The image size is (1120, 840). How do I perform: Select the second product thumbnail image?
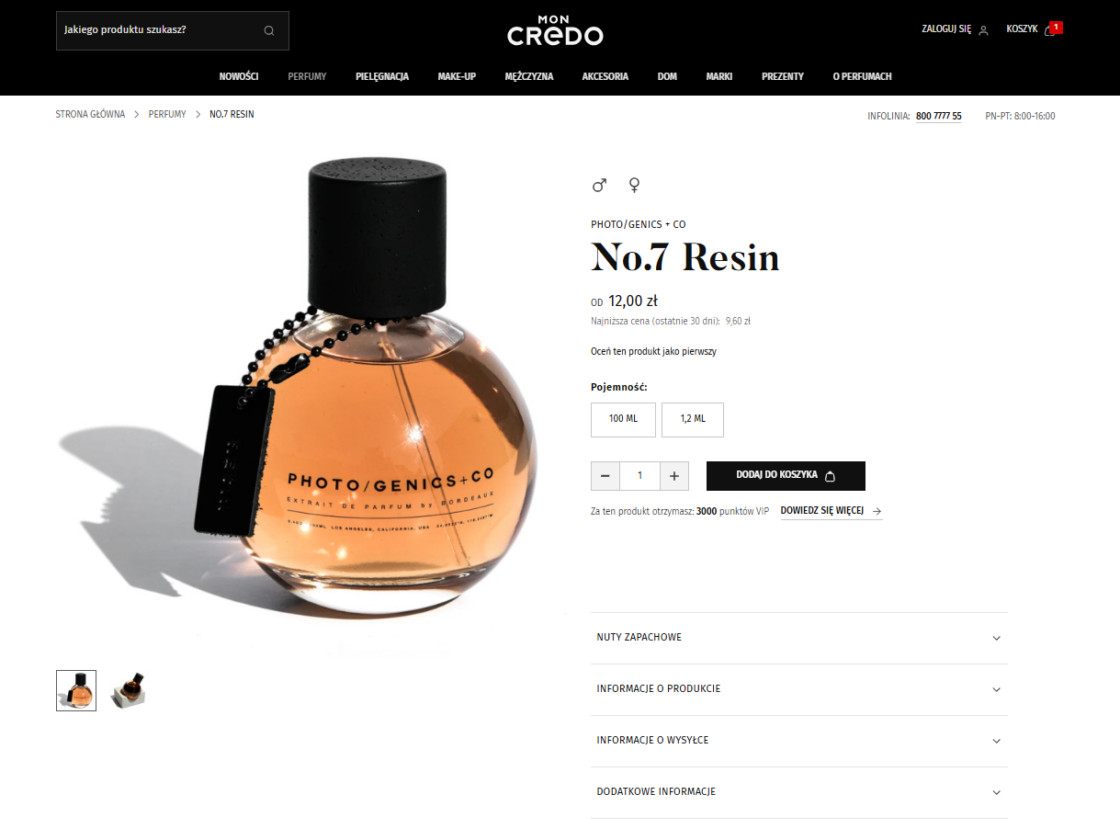coord(129,691)
